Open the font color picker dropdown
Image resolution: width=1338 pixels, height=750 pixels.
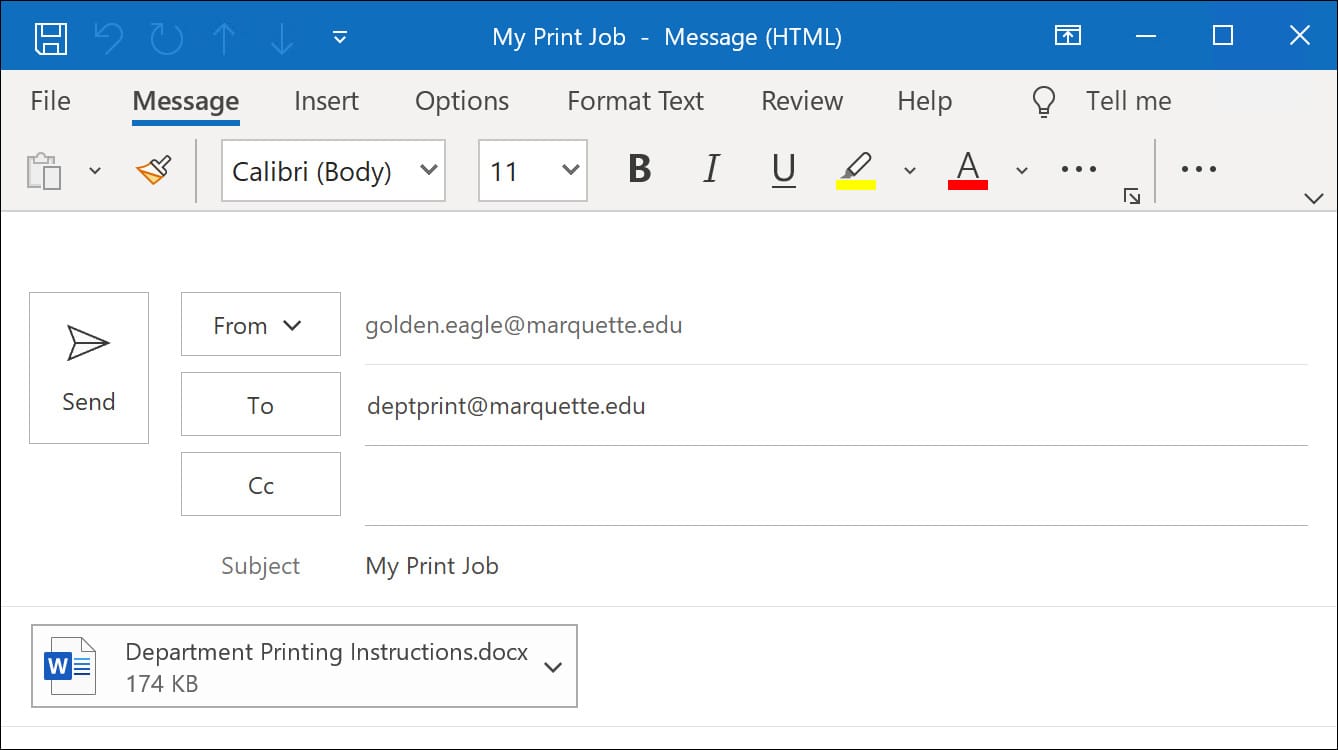1021,170
